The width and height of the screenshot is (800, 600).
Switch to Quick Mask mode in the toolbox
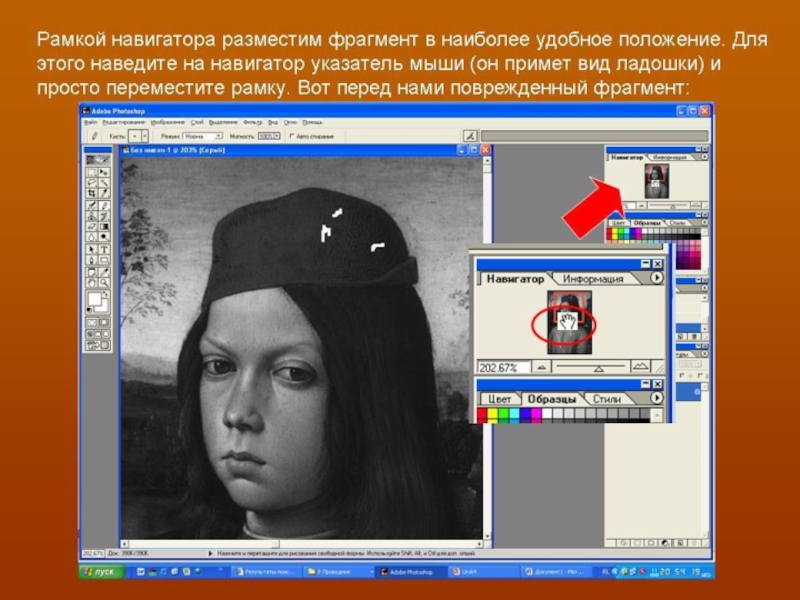pyautogui.click(x=104, y=322)
